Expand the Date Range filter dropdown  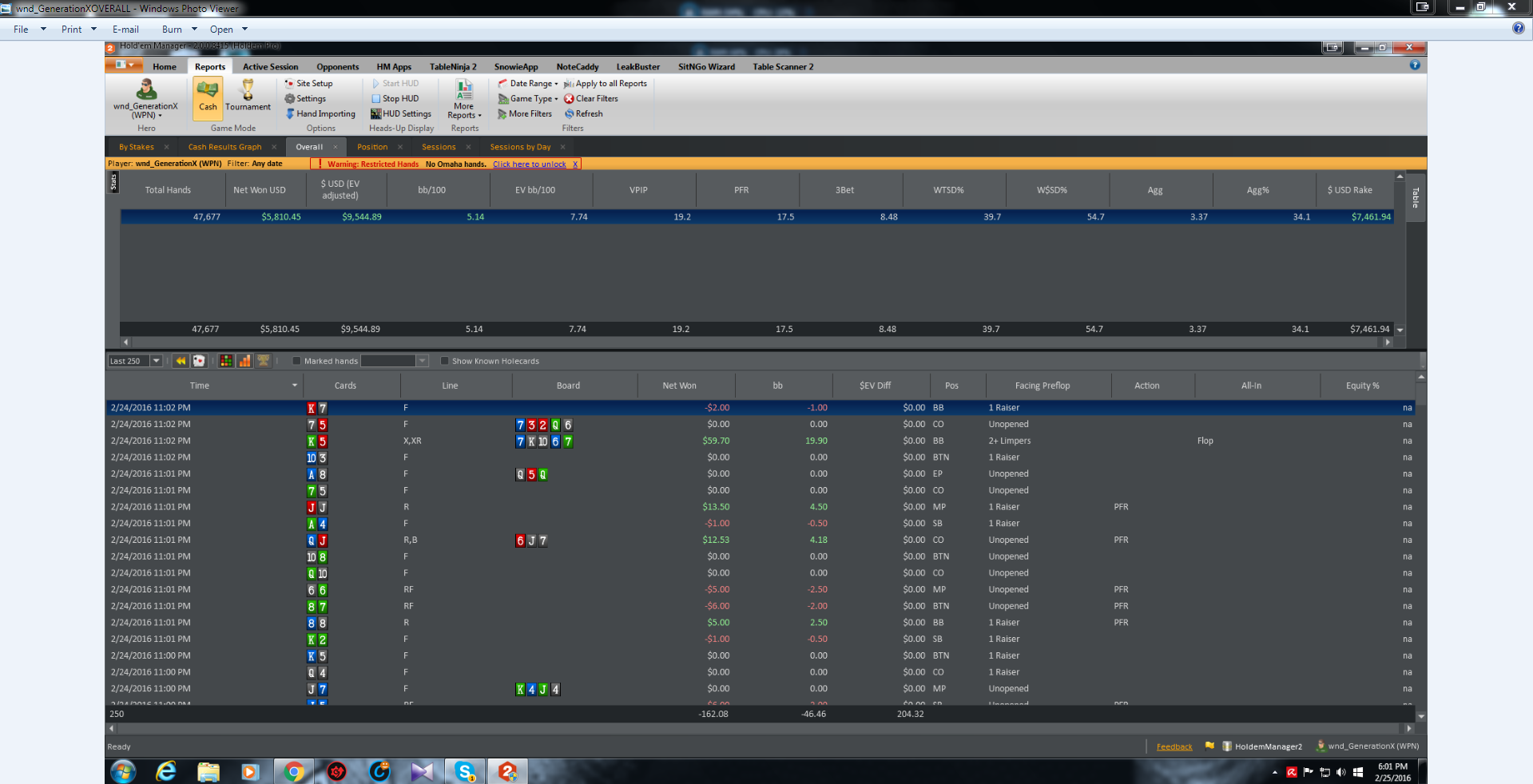coord(528,83)
